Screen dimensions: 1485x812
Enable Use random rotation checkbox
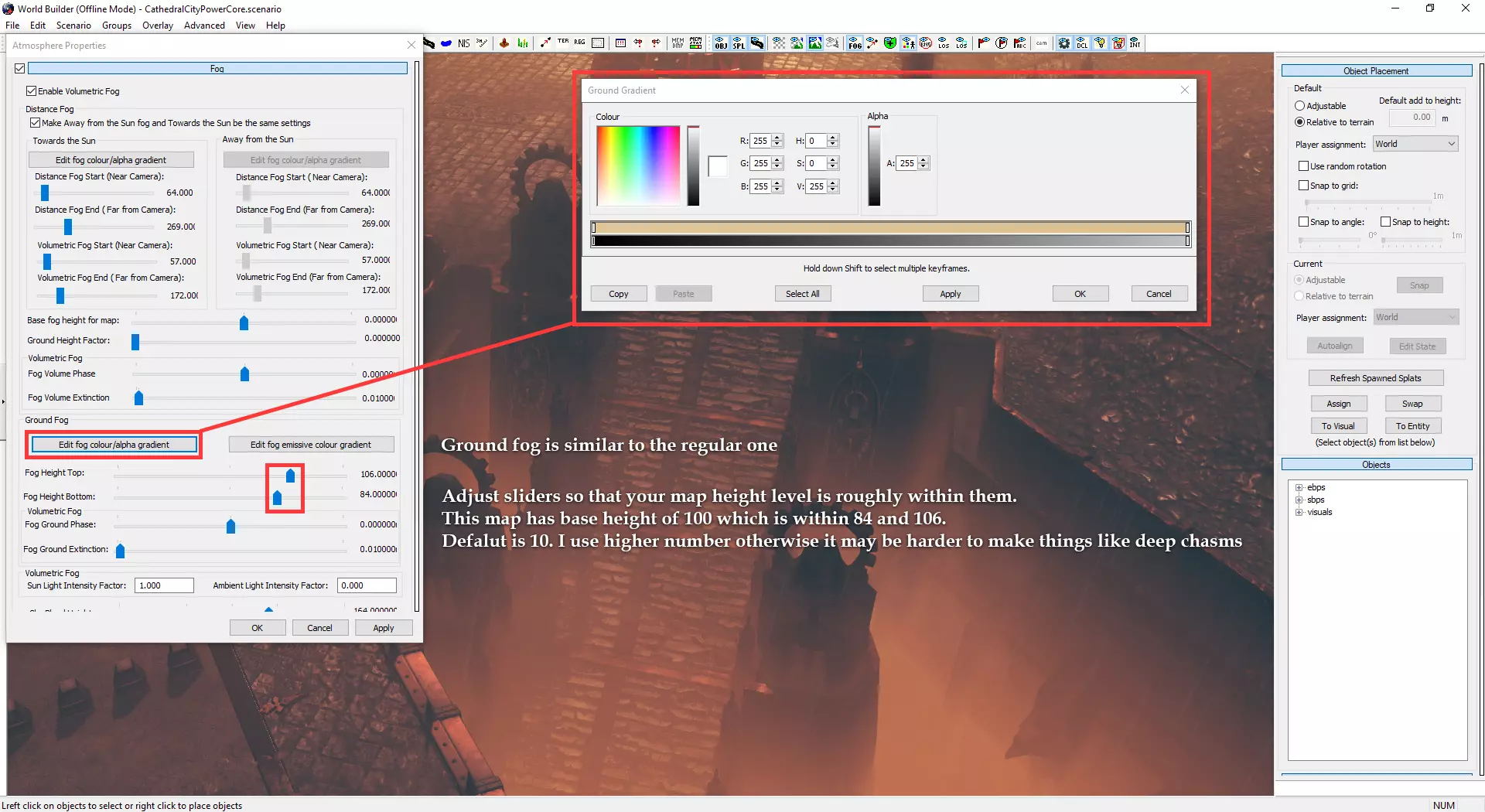[x=1303, y=166]
